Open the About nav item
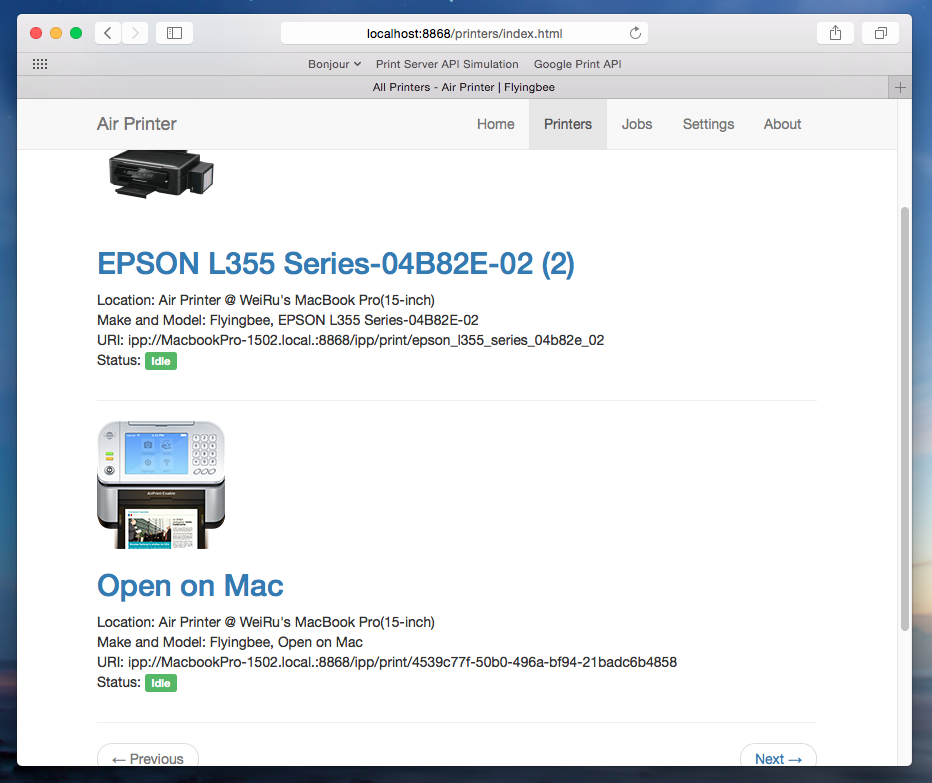Image resolution: width=932 pixels, height=783 pixels. (x=782, y=124)
